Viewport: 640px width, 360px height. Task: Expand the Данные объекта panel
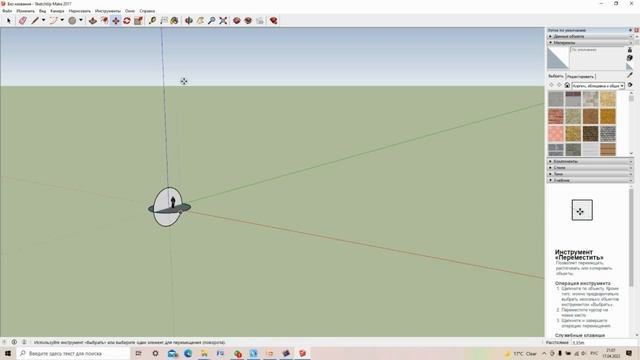click(590, 36)
